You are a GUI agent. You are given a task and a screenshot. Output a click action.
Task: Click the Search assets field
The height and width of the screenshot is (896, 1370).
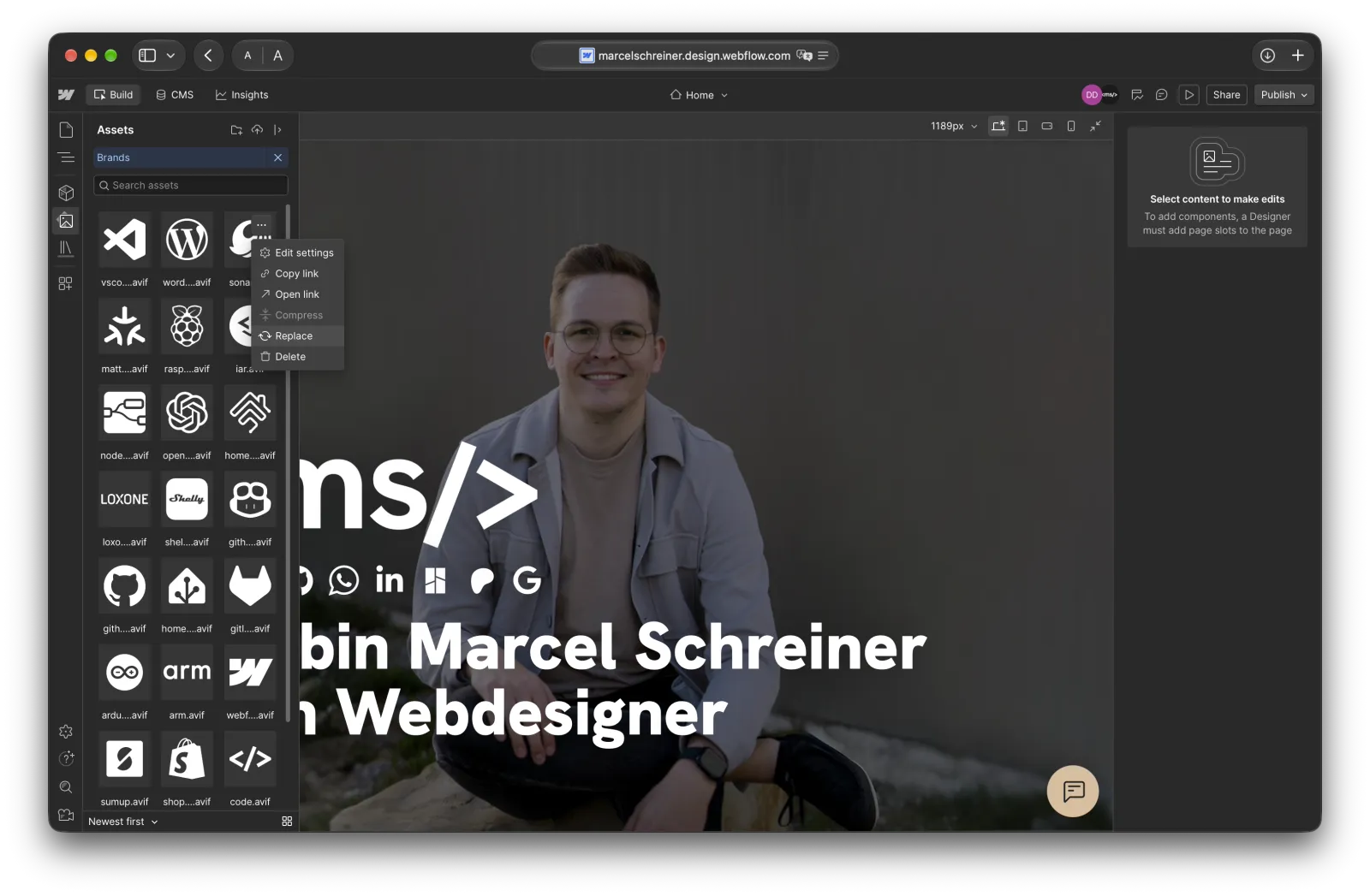191,185
